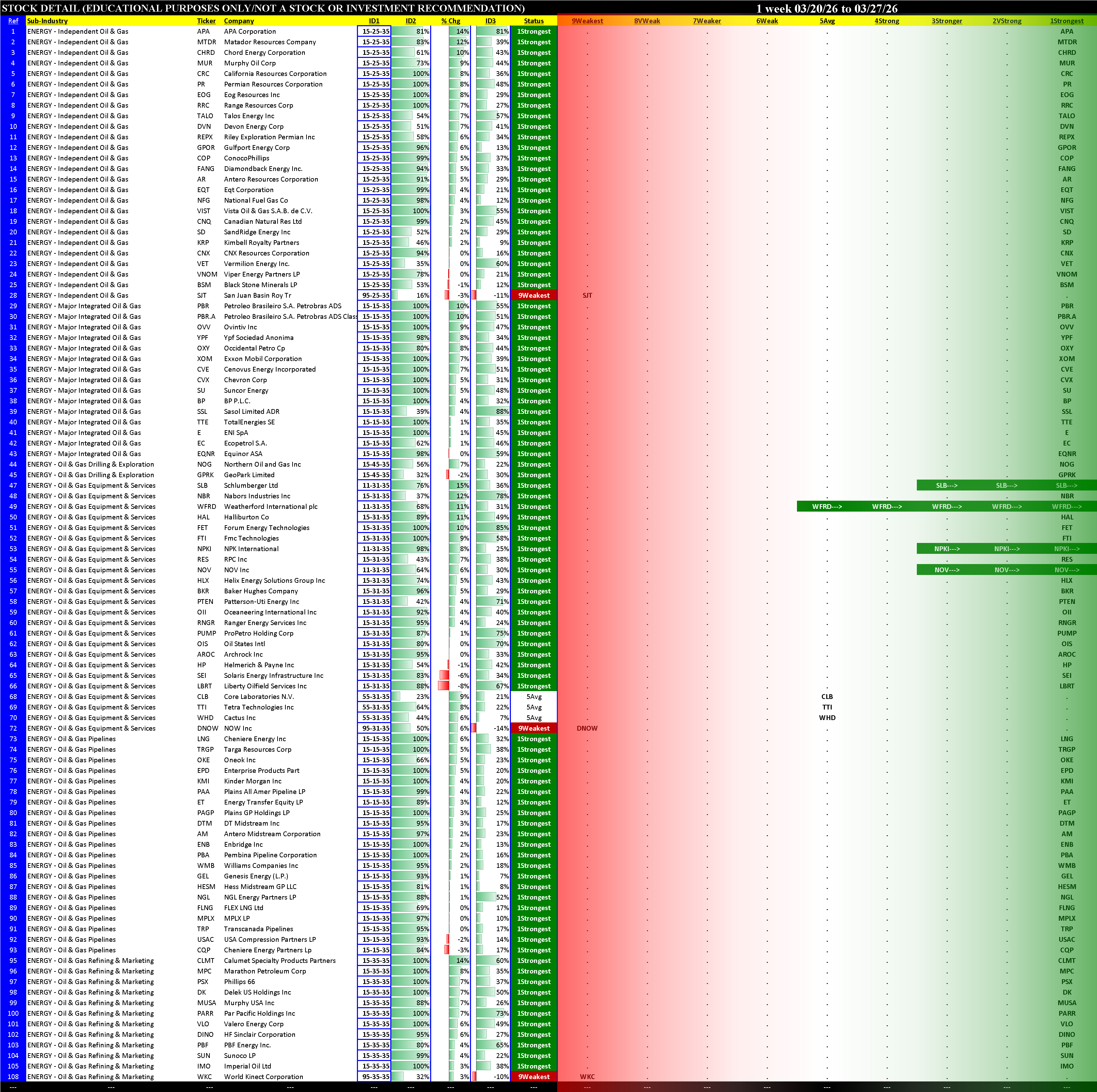Click the ID2 column header
This screenshot has height=1092, width=1097.
(410, 21)
